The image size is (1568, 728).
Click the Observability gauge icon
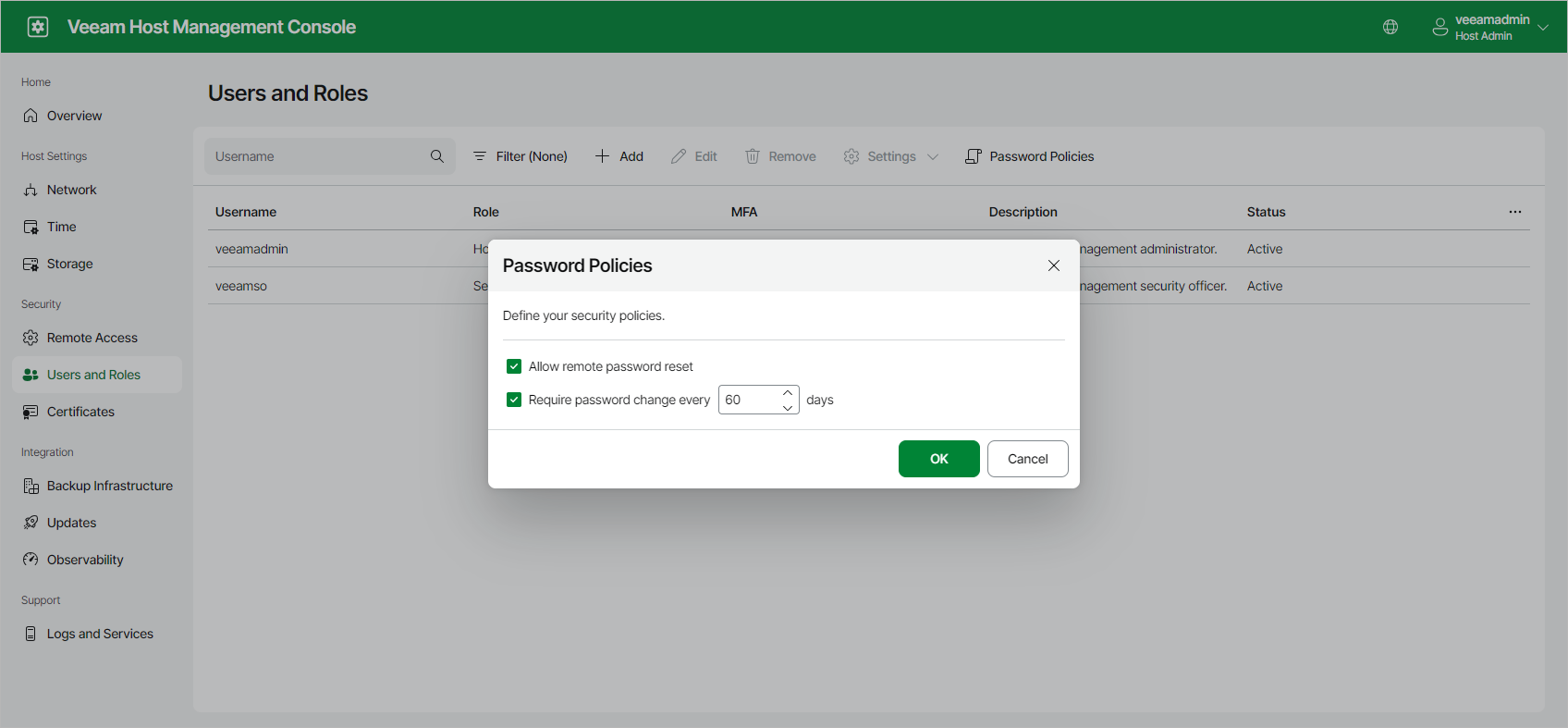31,560
